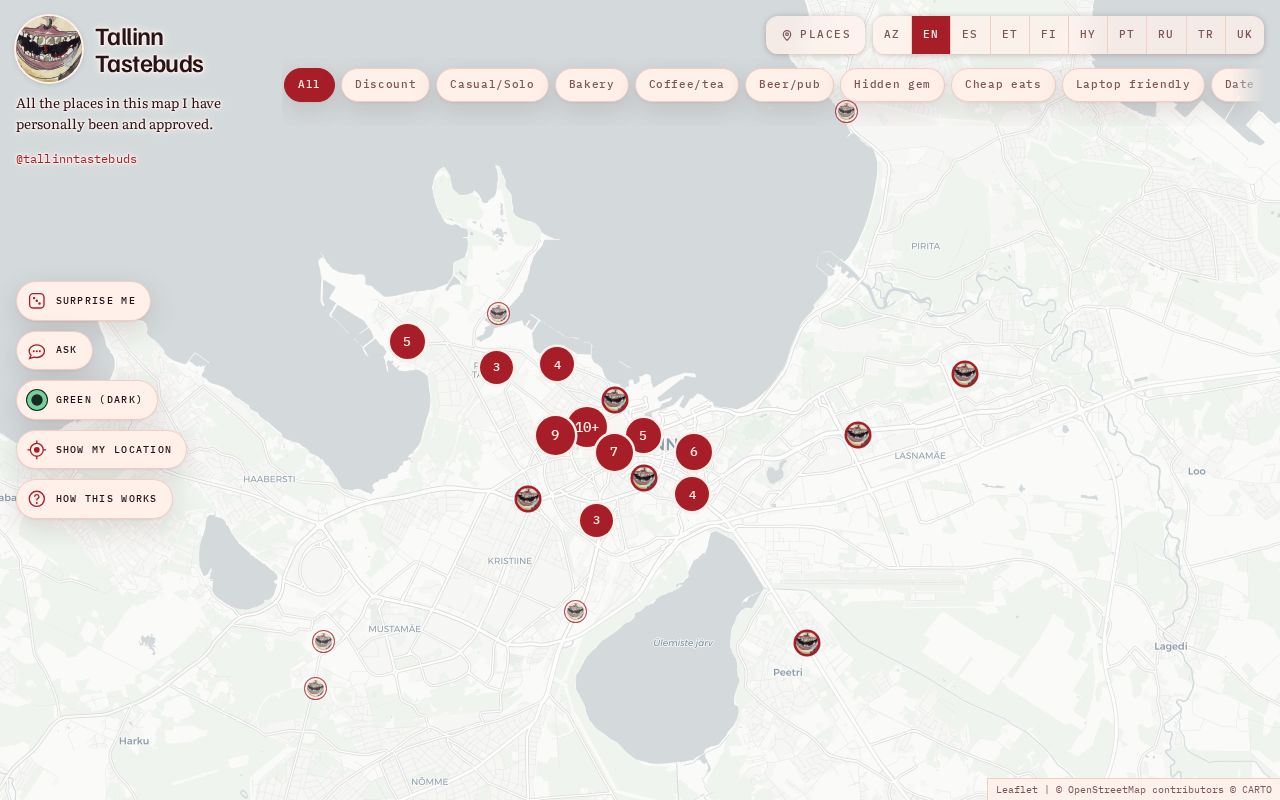Image resolution: width=1280 pixels, height=800 pixels.
Task: Select the easternmost map marker
Action: (x=965, y=374)
